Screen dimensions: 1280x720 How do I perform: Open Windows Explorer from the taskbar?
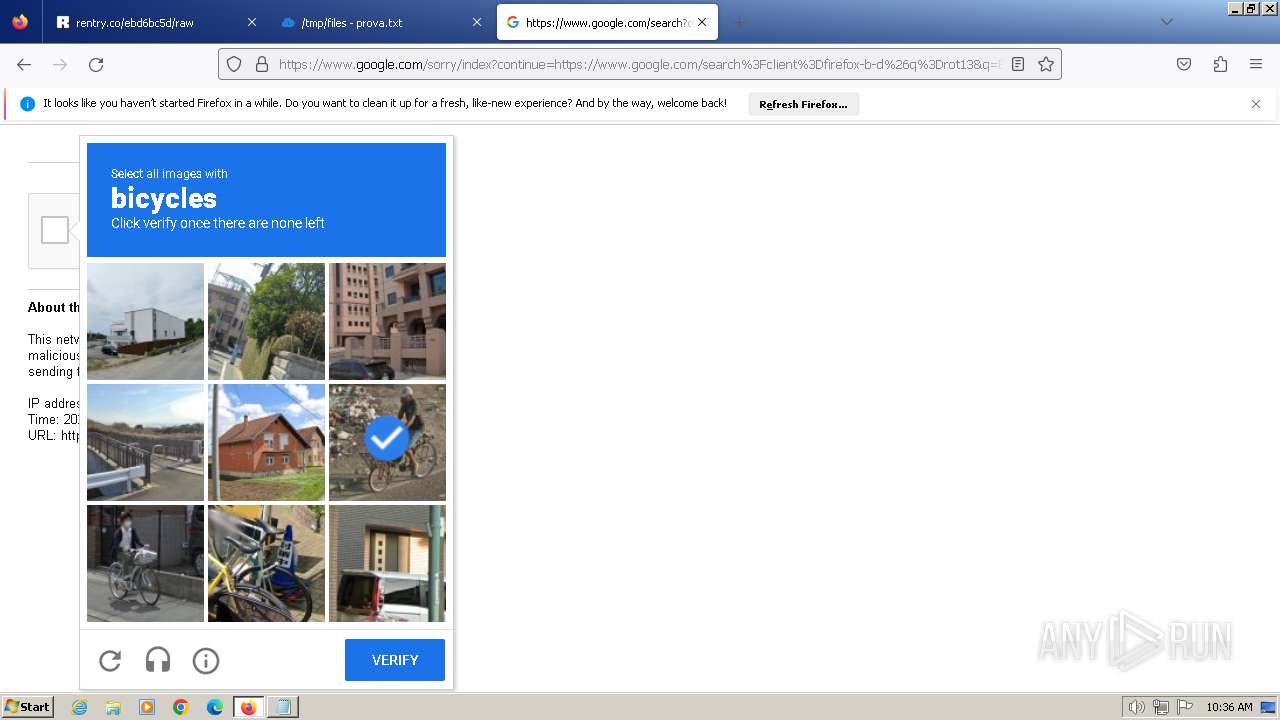coord(113,707)
